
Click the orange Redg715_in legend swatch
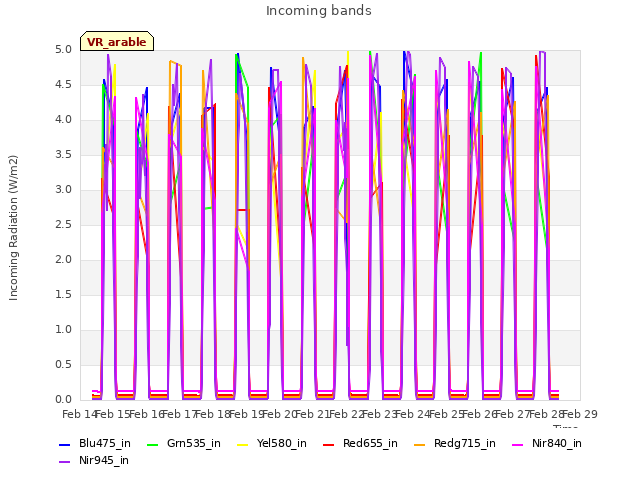[x=420, y=445]
